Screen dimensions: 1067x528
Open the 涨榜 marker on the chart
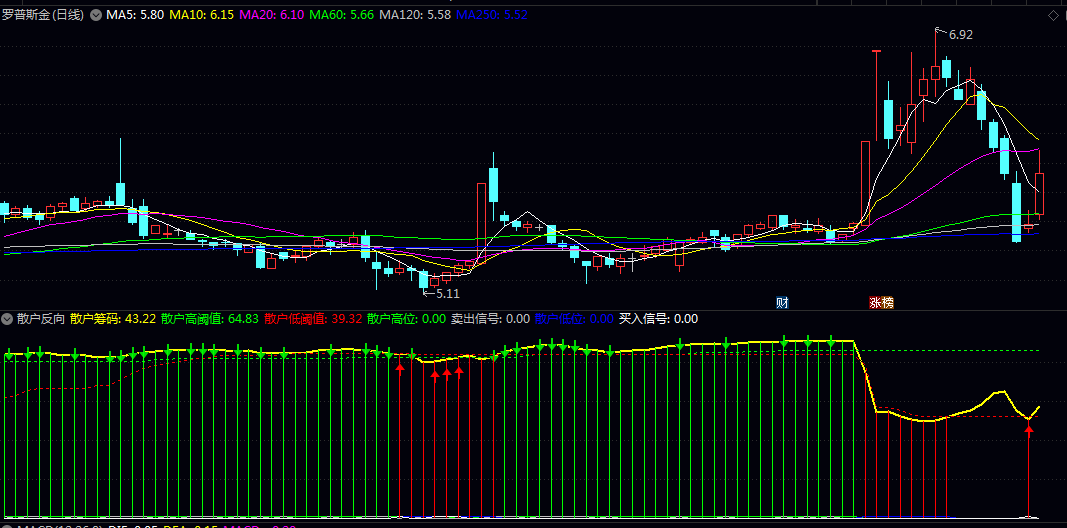coord(881,303)
